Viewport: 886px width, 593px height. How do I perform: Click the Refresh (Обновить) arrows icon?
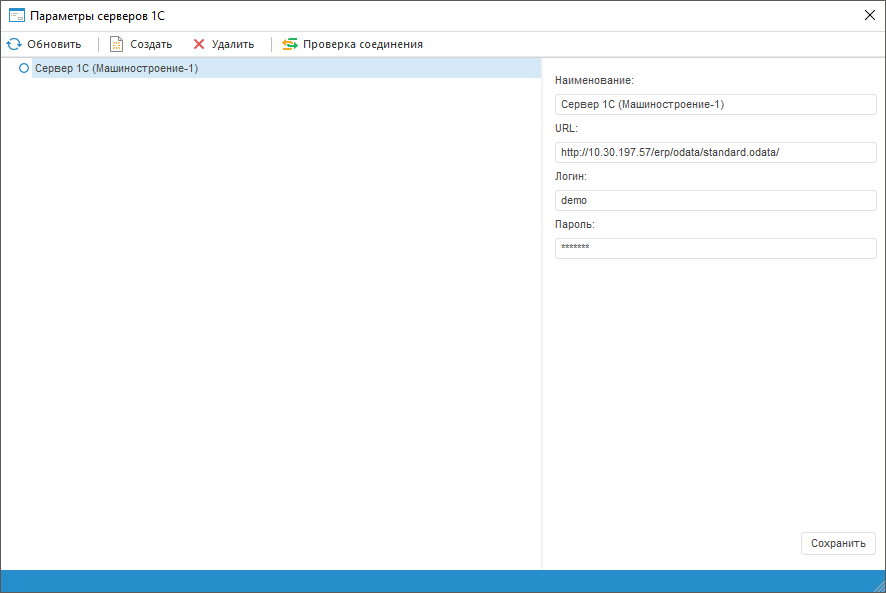[14, 44]
